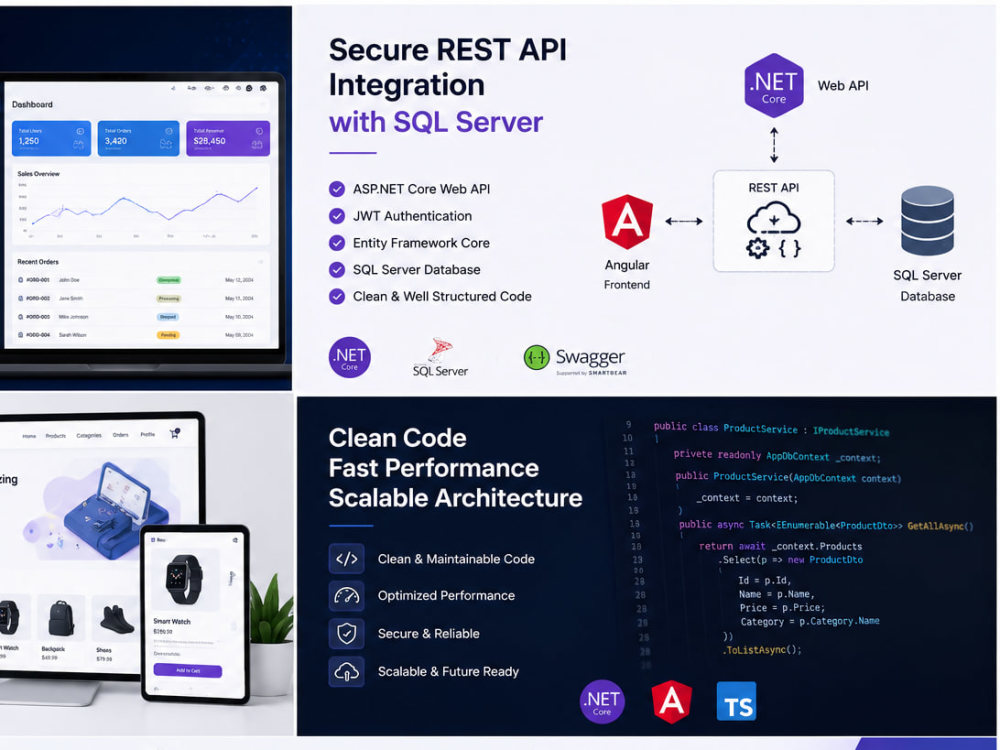Image resolution: width=1000 pixels, height=750 pixels.
Task: Select the Total Orders card showing 3,420
Action: (138, 138)
